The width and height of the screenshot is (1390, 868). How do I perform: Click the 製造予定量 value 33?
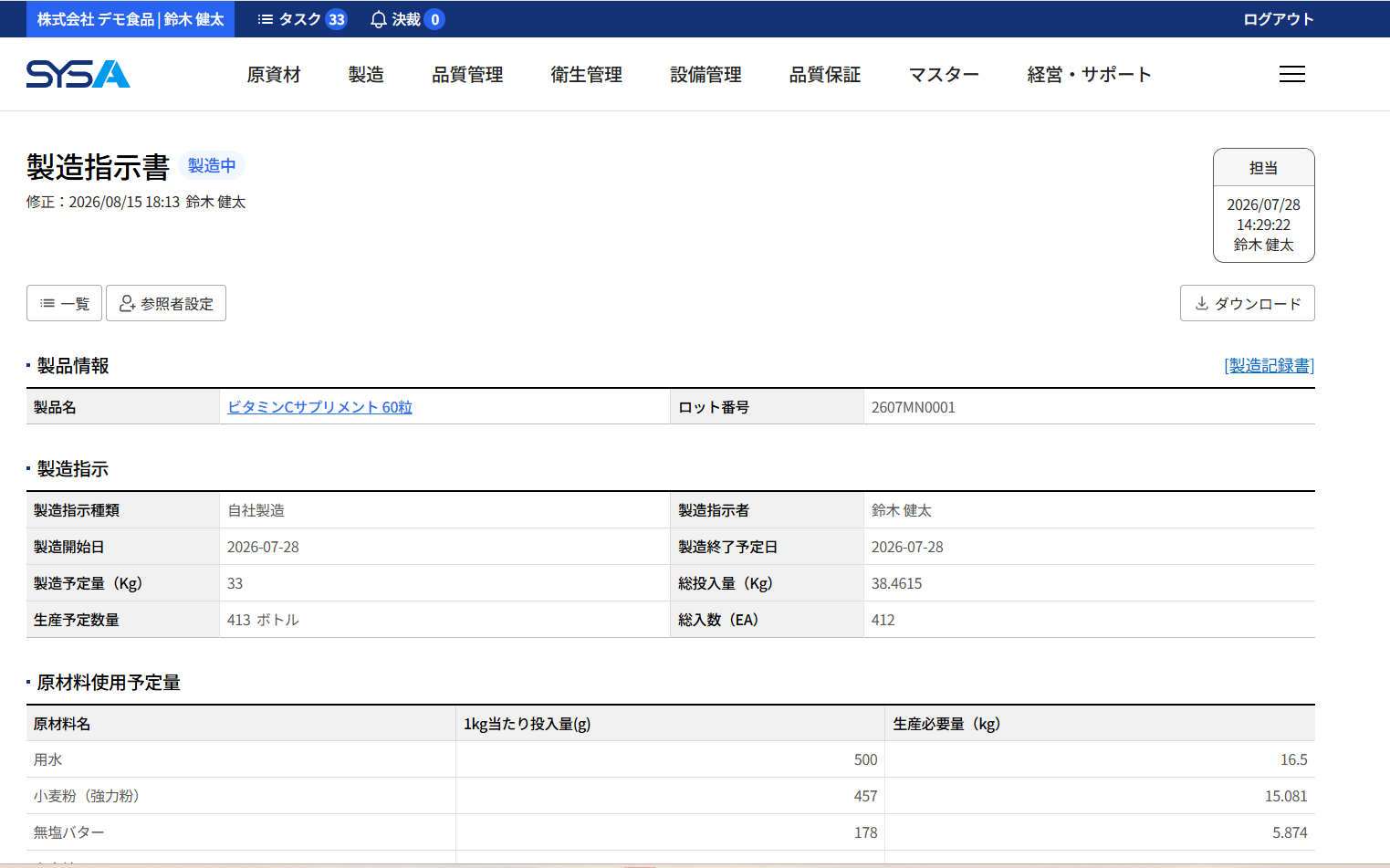click(235, 583)
